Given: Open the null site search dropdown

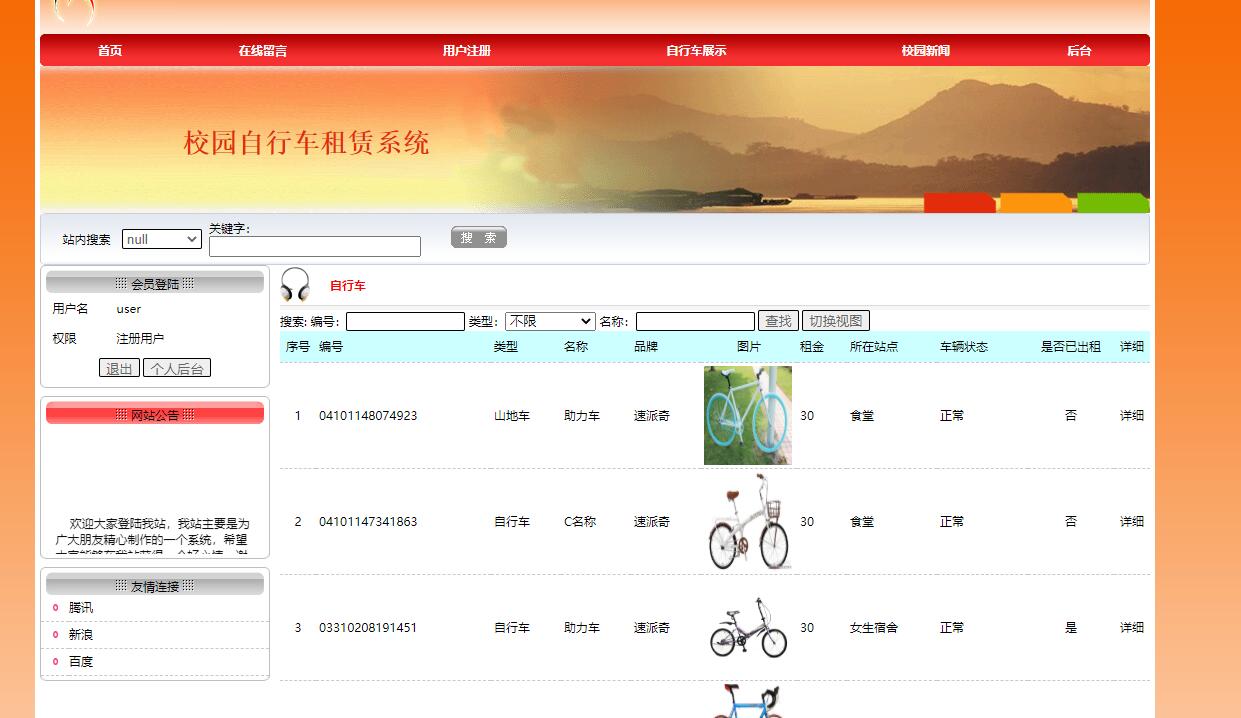Looking at the screenshot, I should click(x=161, y=238).
